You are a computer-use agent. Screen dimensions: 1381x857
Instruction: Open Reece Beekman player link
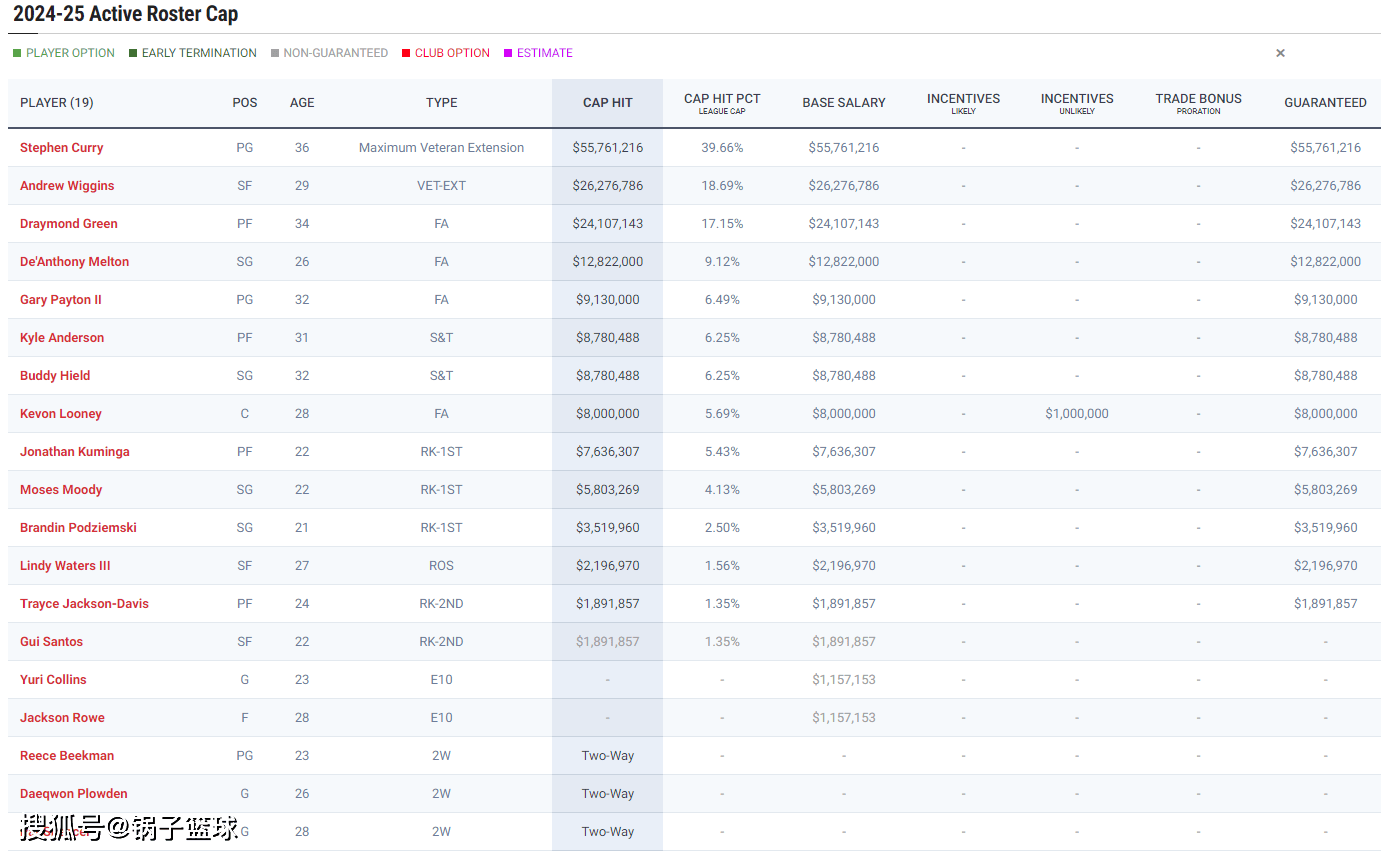67,755
